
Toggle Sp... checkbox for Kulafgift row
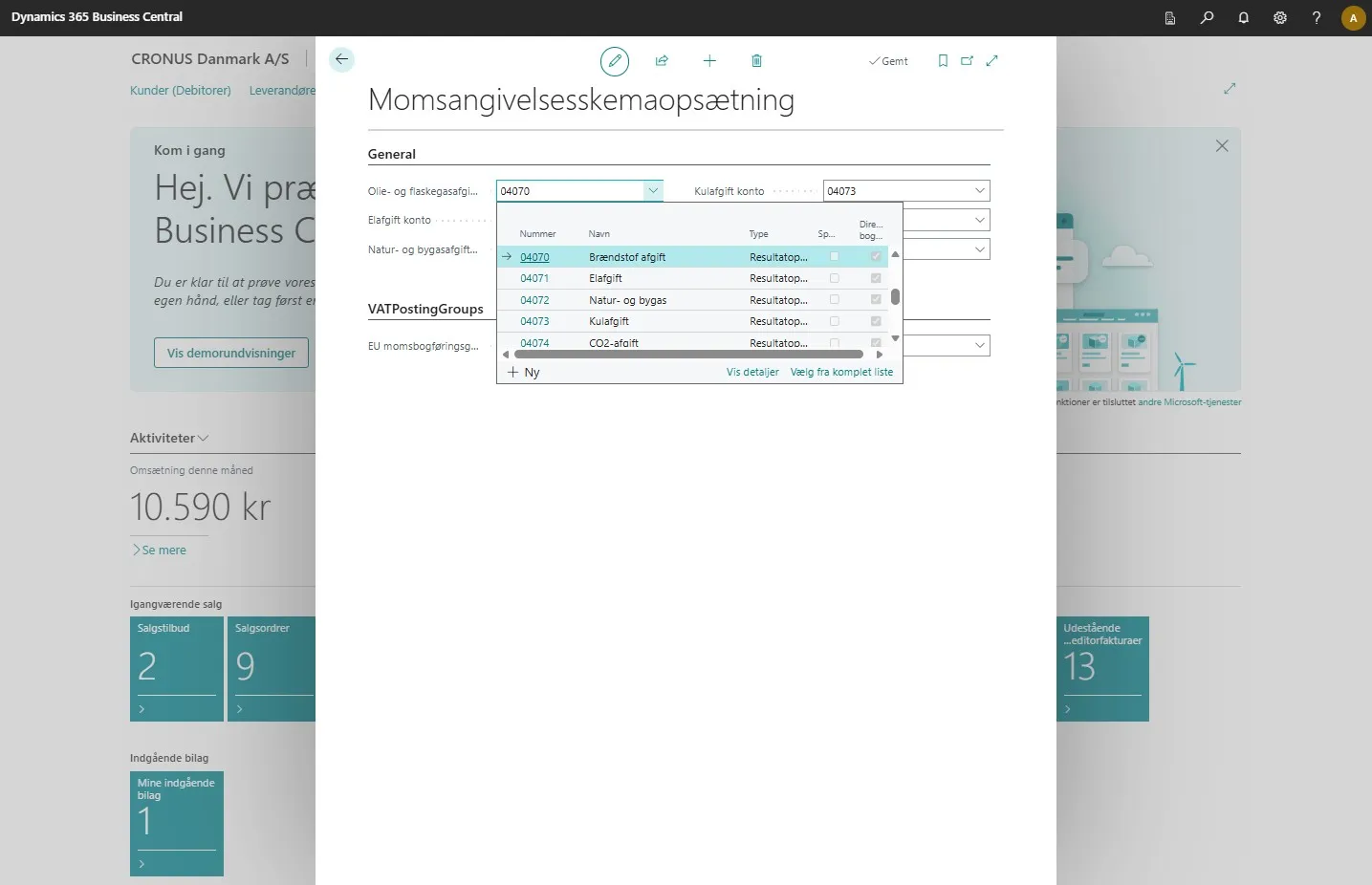click(835, 321)
